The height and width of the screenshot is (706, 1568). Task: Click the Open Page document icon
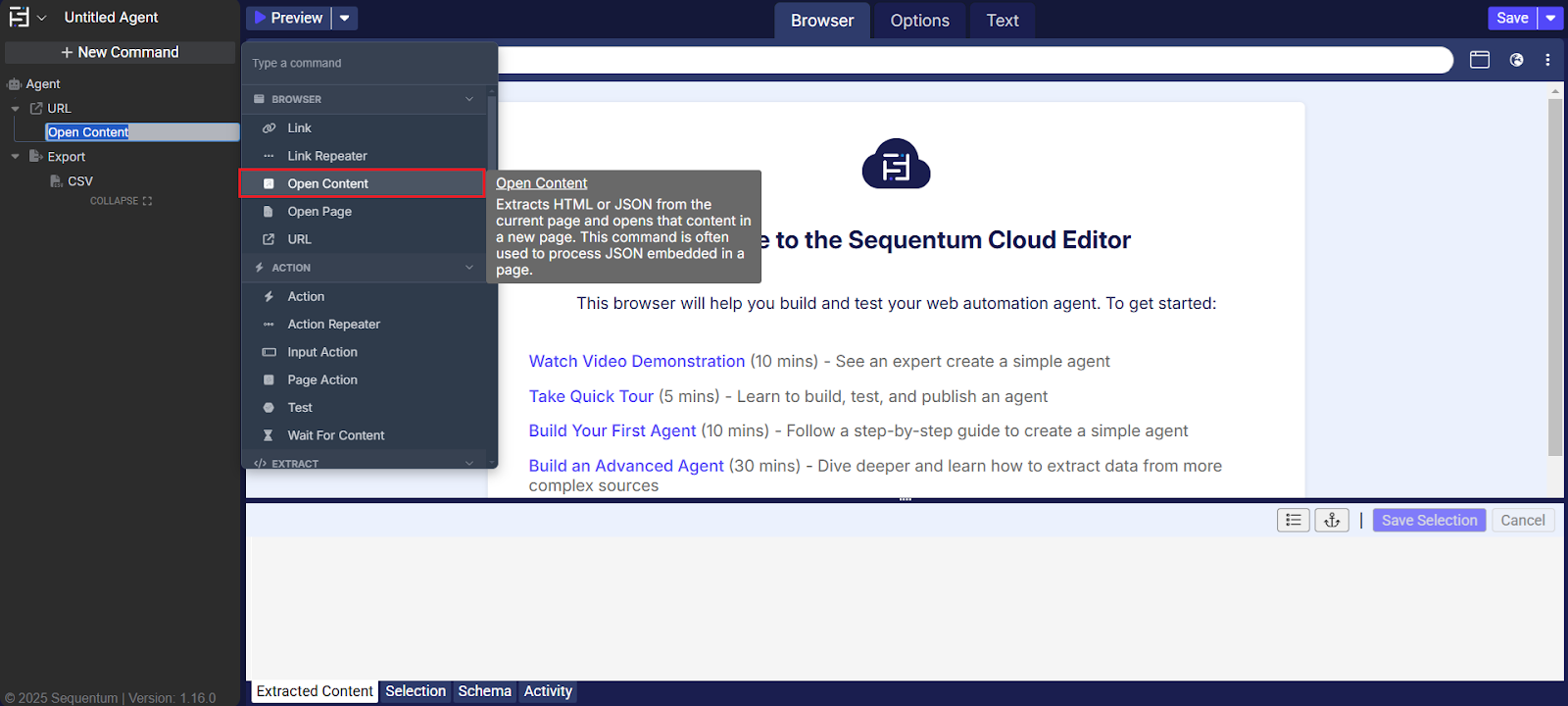click(x=269, y=212)
